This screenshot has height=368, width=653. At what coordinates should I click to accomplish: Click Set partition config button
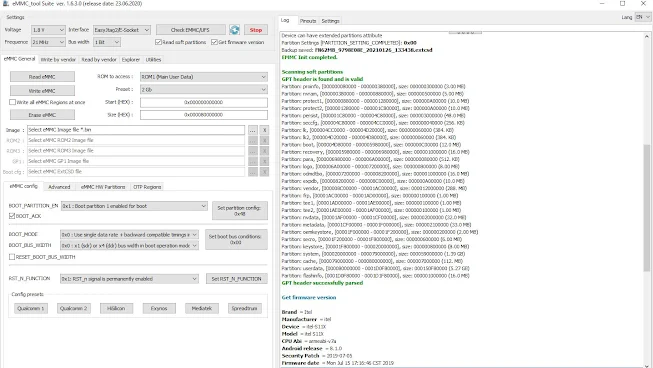[x=239, y=211]
